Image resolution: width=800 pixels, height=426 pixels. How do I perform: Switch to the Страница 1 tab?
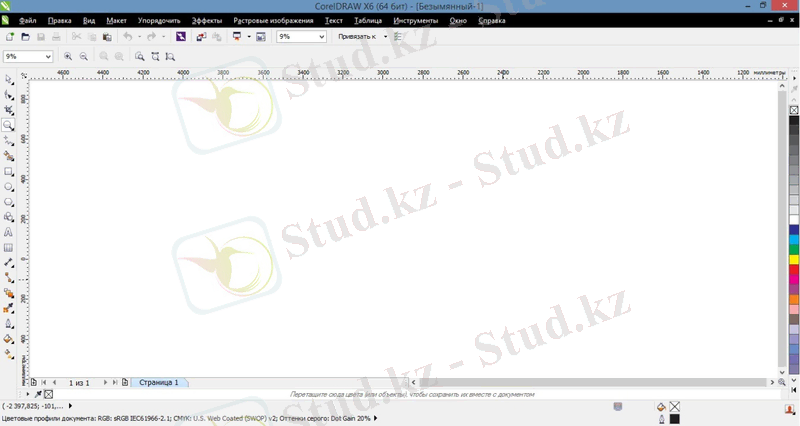159,382
